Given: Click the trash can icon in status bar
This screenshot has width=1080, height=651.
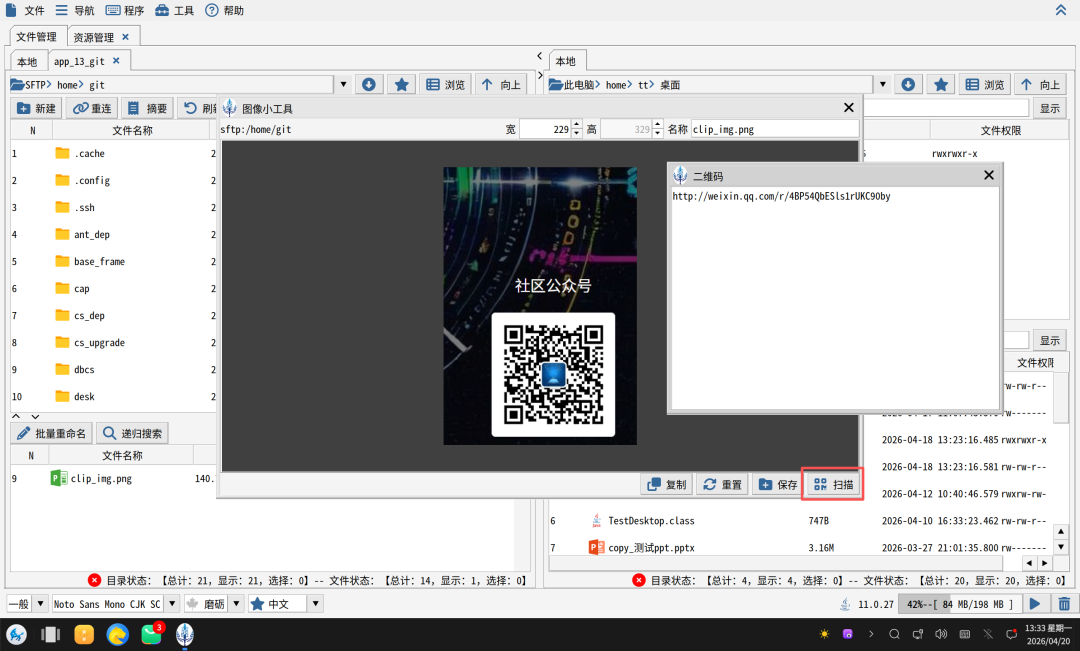Looking at the screenshot, I should click(x=1064, y=604).
